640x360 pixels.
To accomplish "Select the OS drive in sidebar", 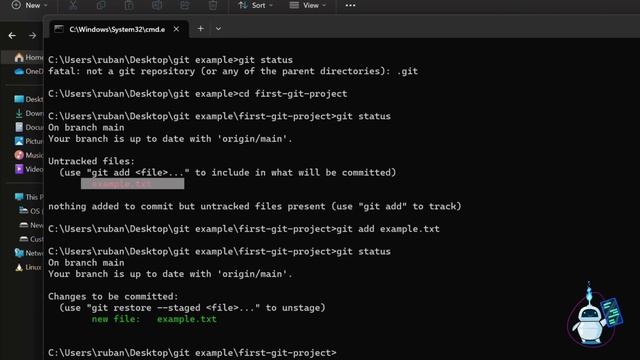I will 31,211.
